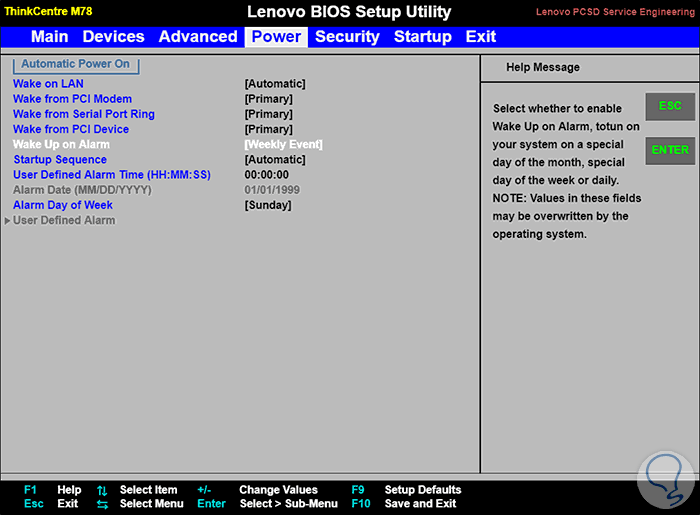Click the 01/01/1999 alarm date value

coord(272,190)
